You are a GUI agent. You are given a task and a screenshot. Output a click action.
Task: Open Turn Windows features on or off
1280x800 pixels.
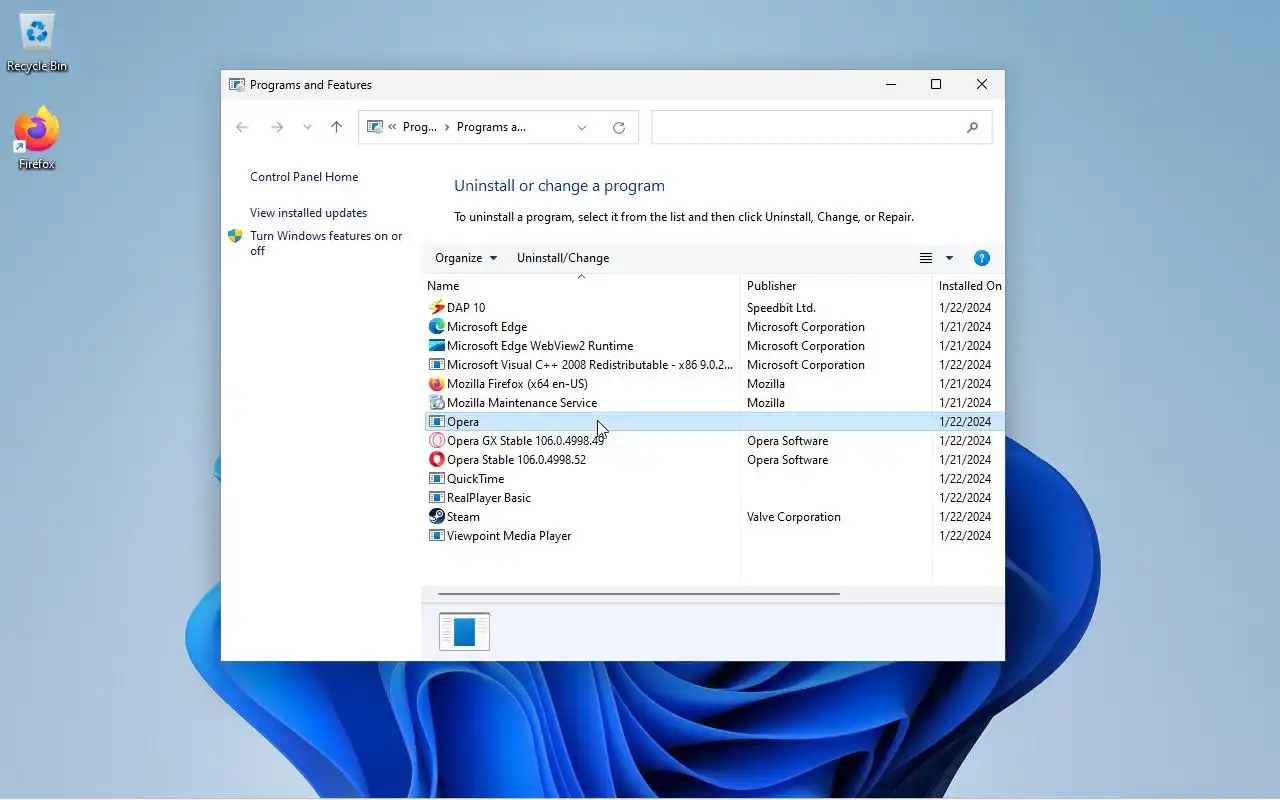326,243
